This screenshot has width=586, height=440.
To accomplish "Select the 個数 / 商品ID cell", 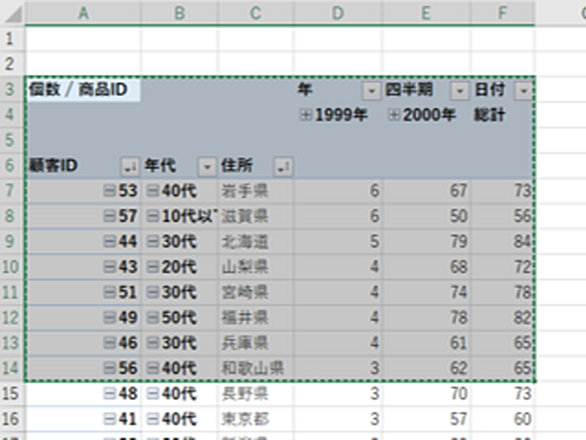I will 83,90.
